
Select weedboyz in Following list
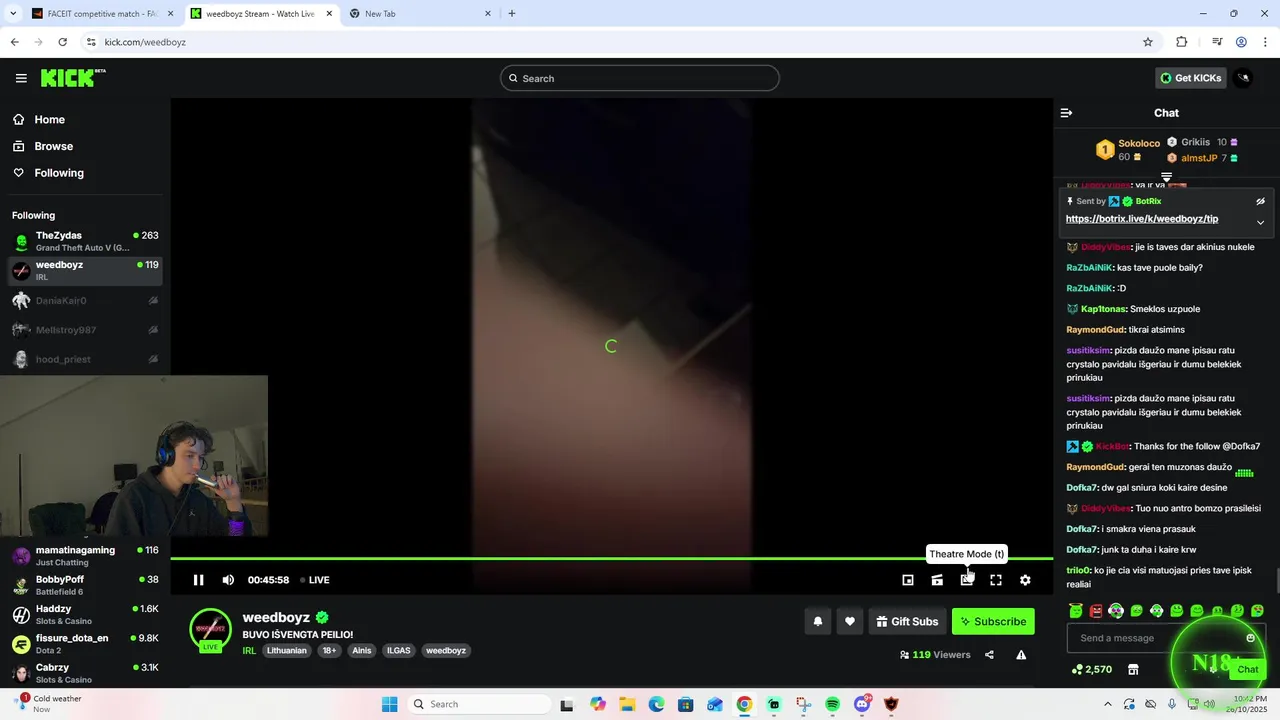[x=85, y=270]
